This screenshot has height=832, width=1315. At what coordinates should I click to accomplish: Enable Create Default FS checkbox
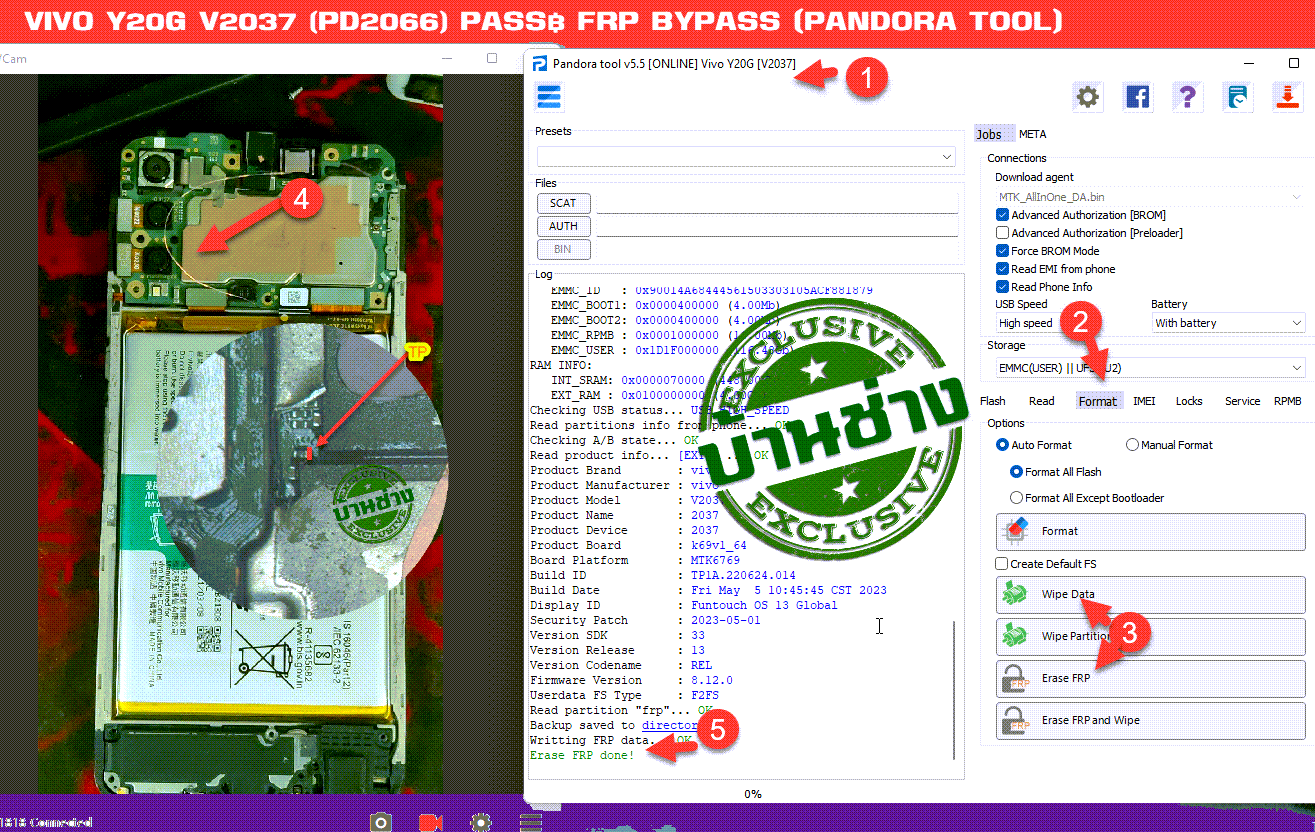point(1002,564)
